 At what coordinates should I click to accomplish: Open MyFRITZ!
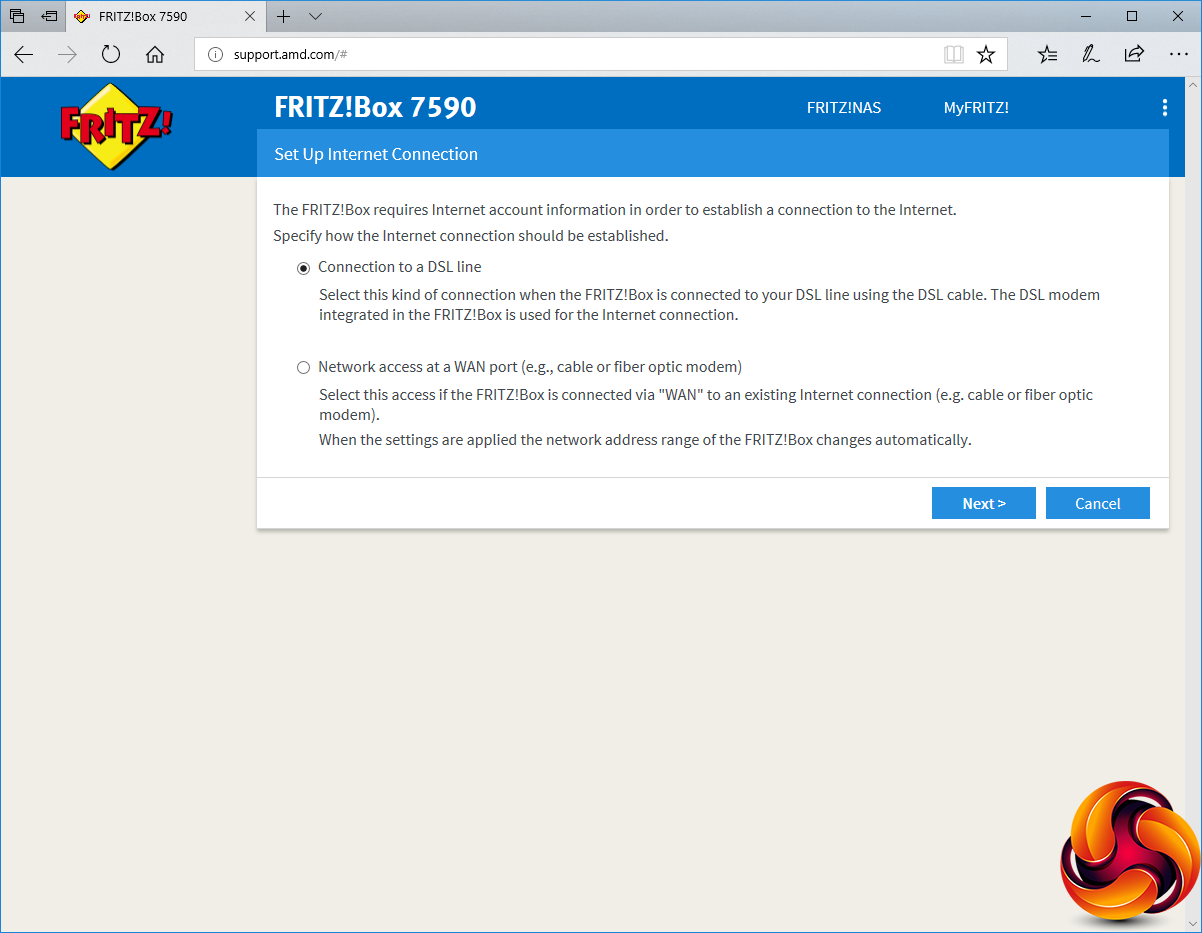(976, 108)
